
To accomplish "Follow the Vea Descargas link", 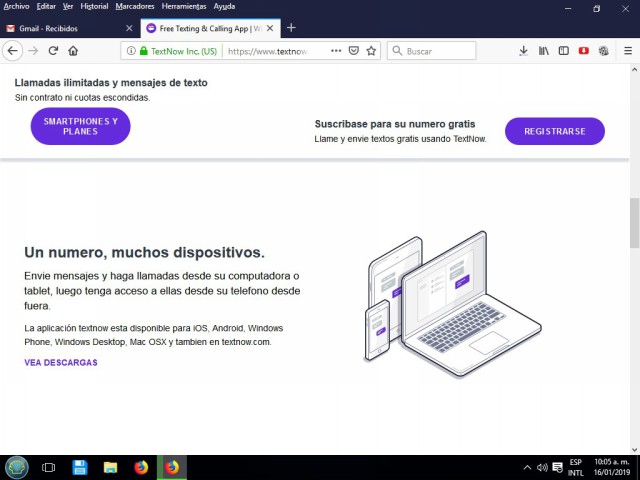I will point(61,362).
